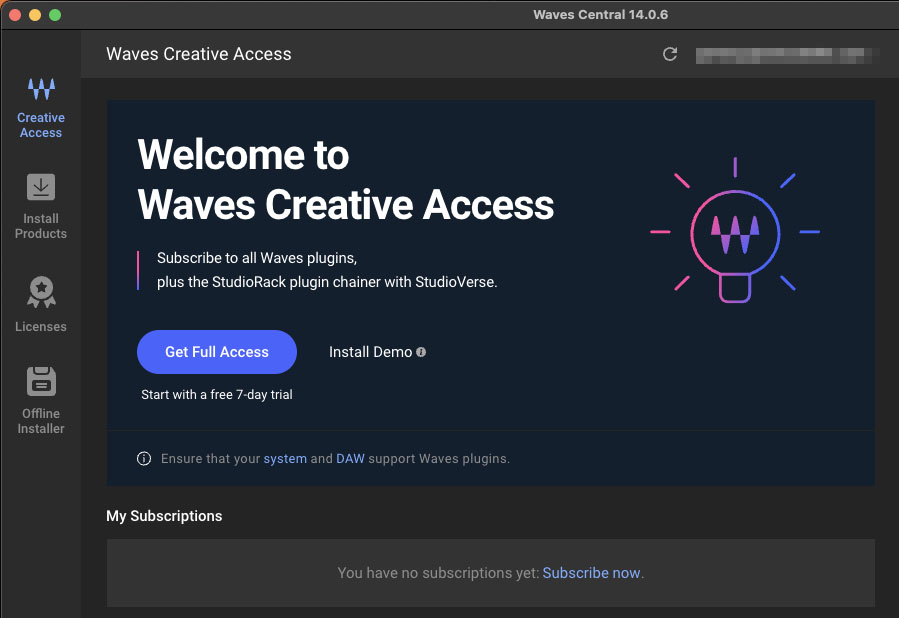Image resolution: width=899 pixels, height=618 pixels.
Task: Minimize the window with yellow button
Action: point(35,15)
